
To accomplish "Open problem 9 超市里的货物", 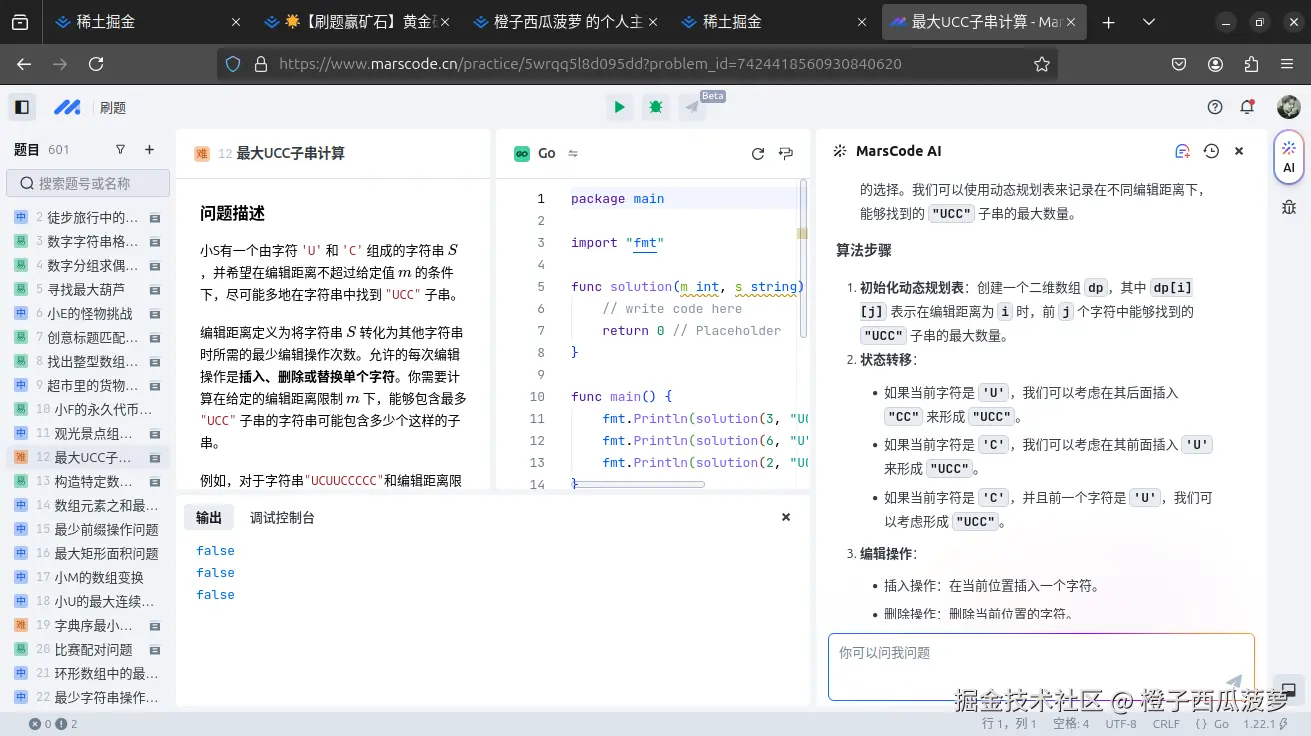I will click(x=87, y=385).
